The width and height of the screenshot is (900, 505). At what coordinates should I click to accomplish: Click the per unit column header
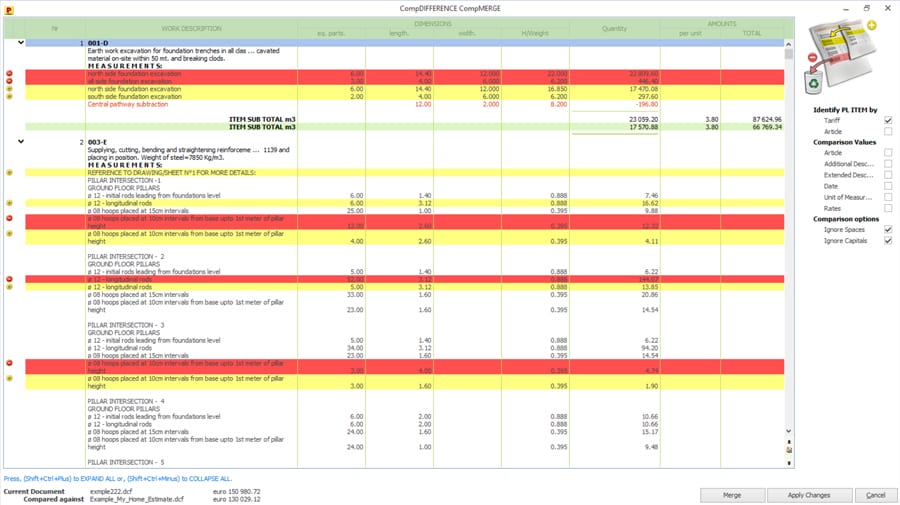coord(690,33)
